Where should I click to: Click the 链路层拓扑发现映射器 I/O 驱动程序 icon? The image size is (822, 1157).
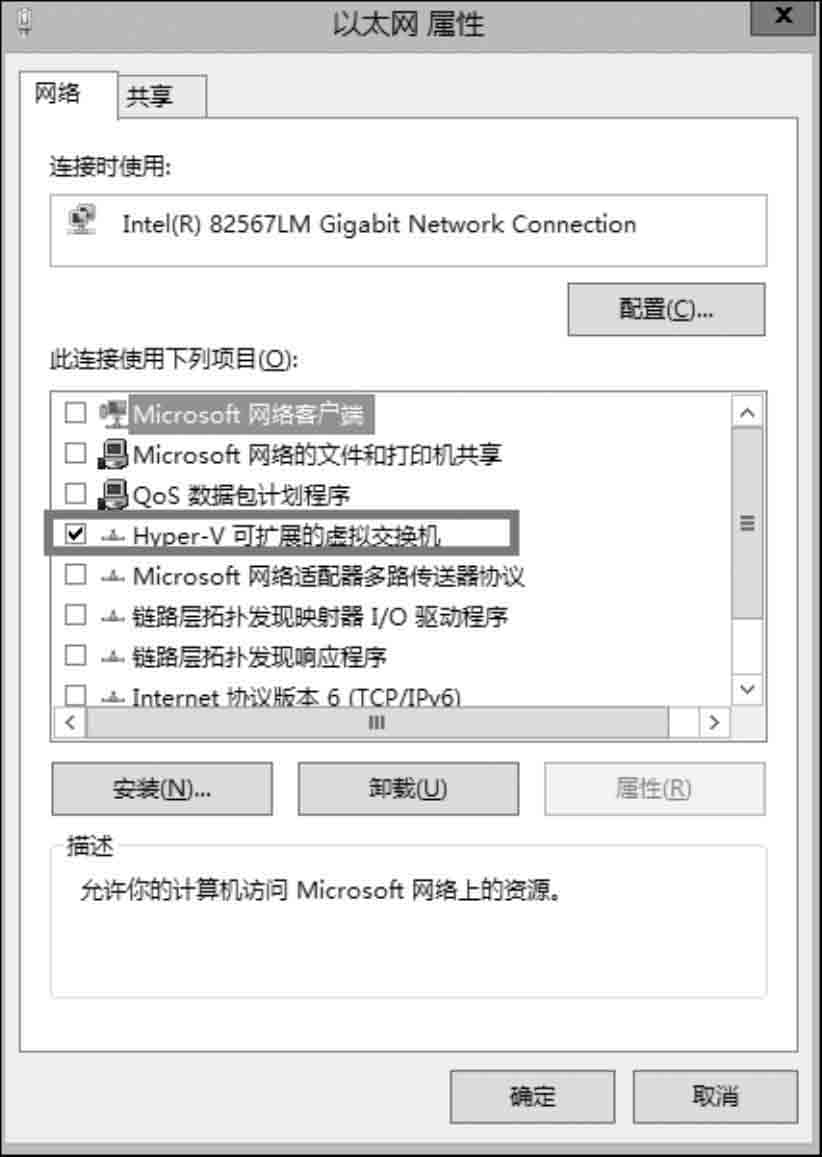click(112, 616)
